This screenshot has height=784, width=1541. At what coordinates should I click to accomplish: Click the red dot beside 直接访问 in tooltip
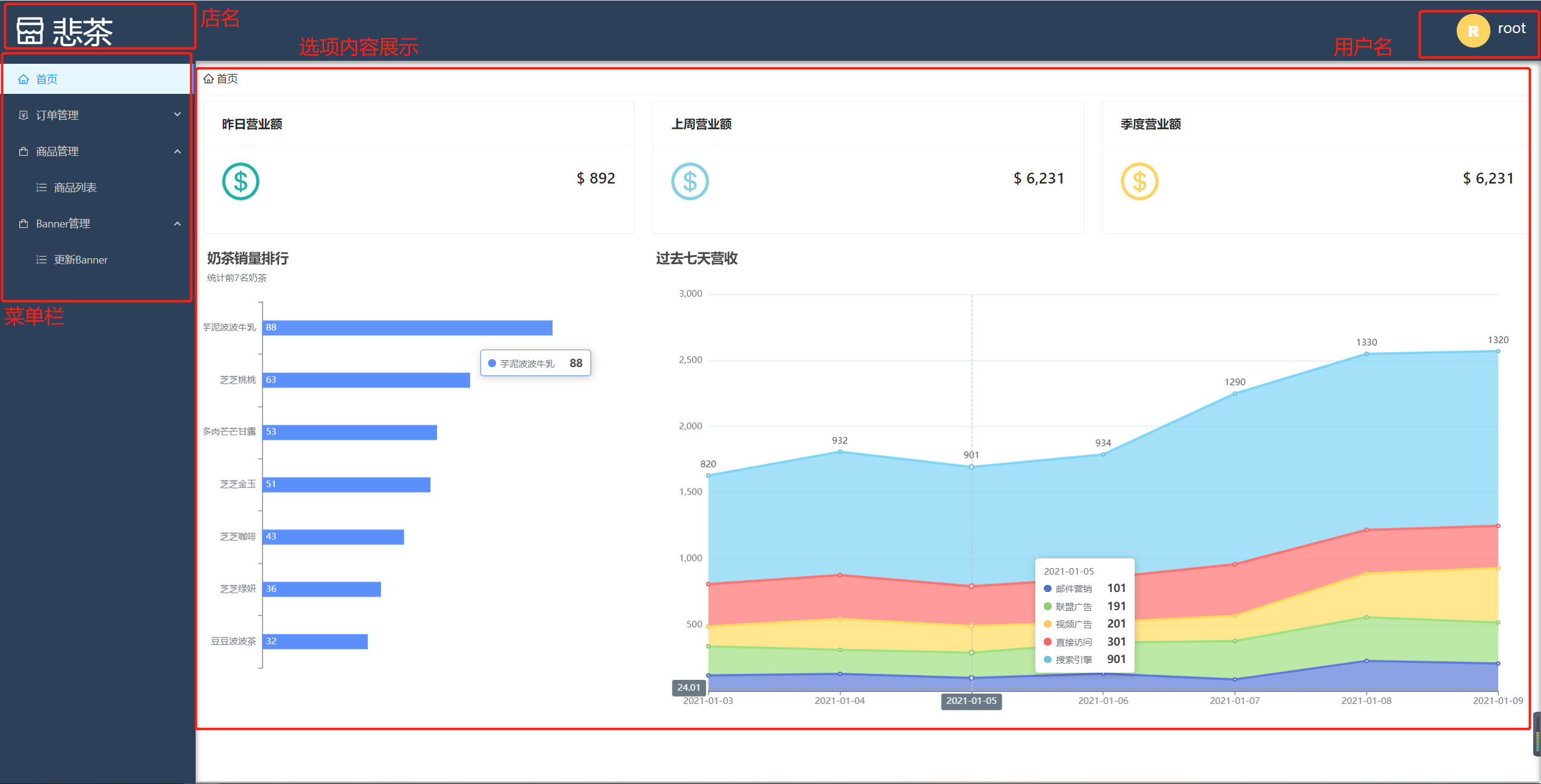(x=1047, y=642)
